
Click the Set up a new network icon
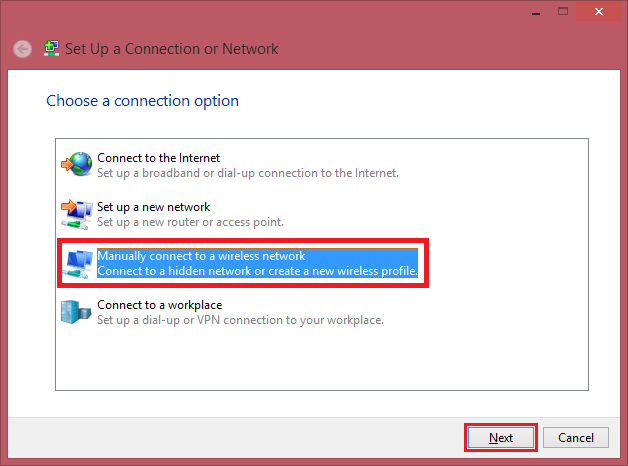click(77, 213)
